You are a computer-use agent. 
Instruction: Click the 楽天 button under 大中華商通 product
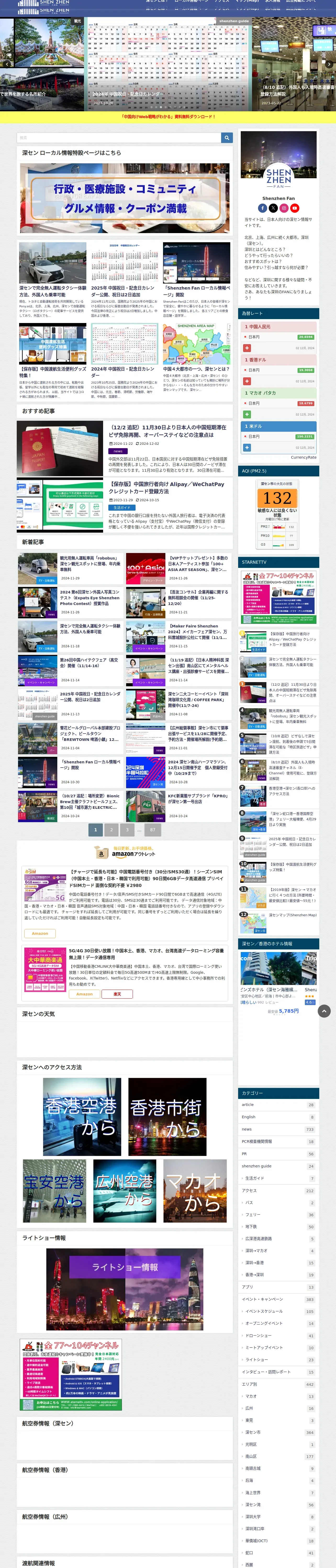tap(117, 994)
